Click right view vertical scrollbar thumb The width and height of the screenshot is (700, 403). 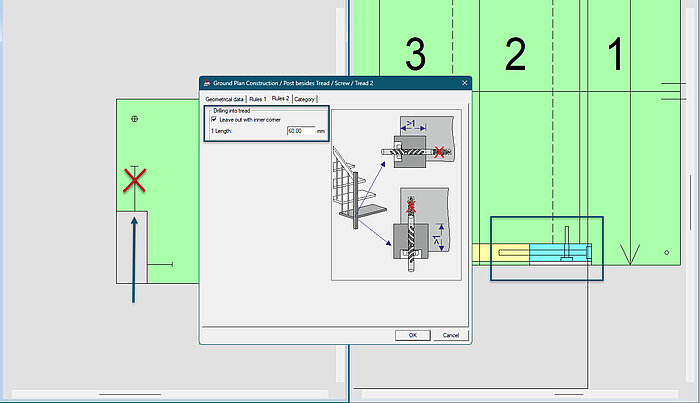(x=691, y=203)
